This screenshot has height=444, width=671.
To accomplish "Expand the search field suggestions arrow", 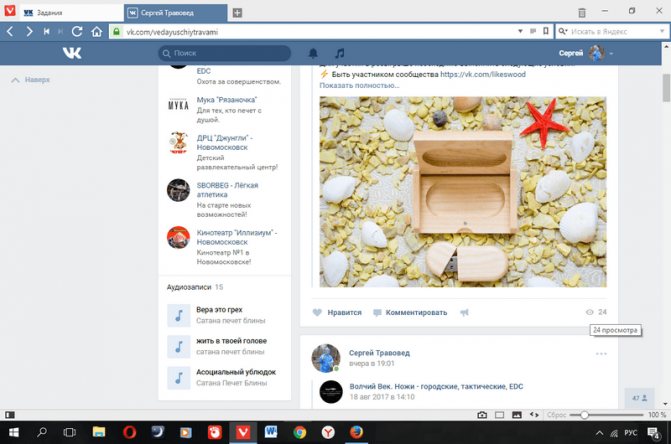I will coord(662,31).
